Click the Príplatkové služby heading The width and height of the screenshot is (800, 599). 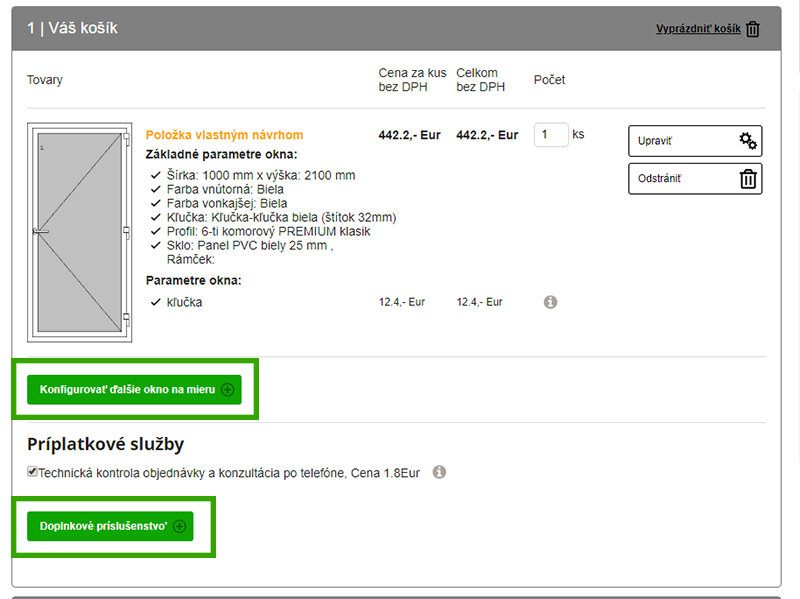point(105,444)
